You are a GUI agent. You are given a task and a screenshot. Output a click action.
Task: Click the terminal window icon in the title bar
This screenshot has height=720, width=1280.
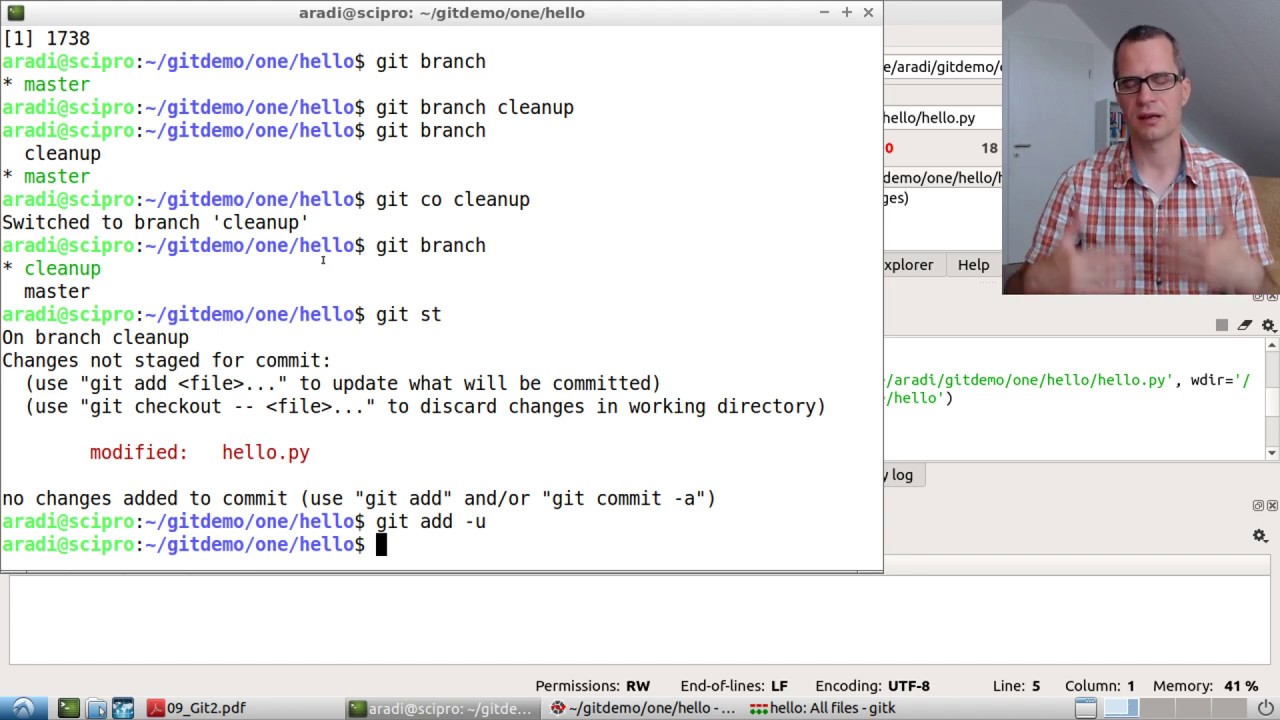click(x=15, y=12)
